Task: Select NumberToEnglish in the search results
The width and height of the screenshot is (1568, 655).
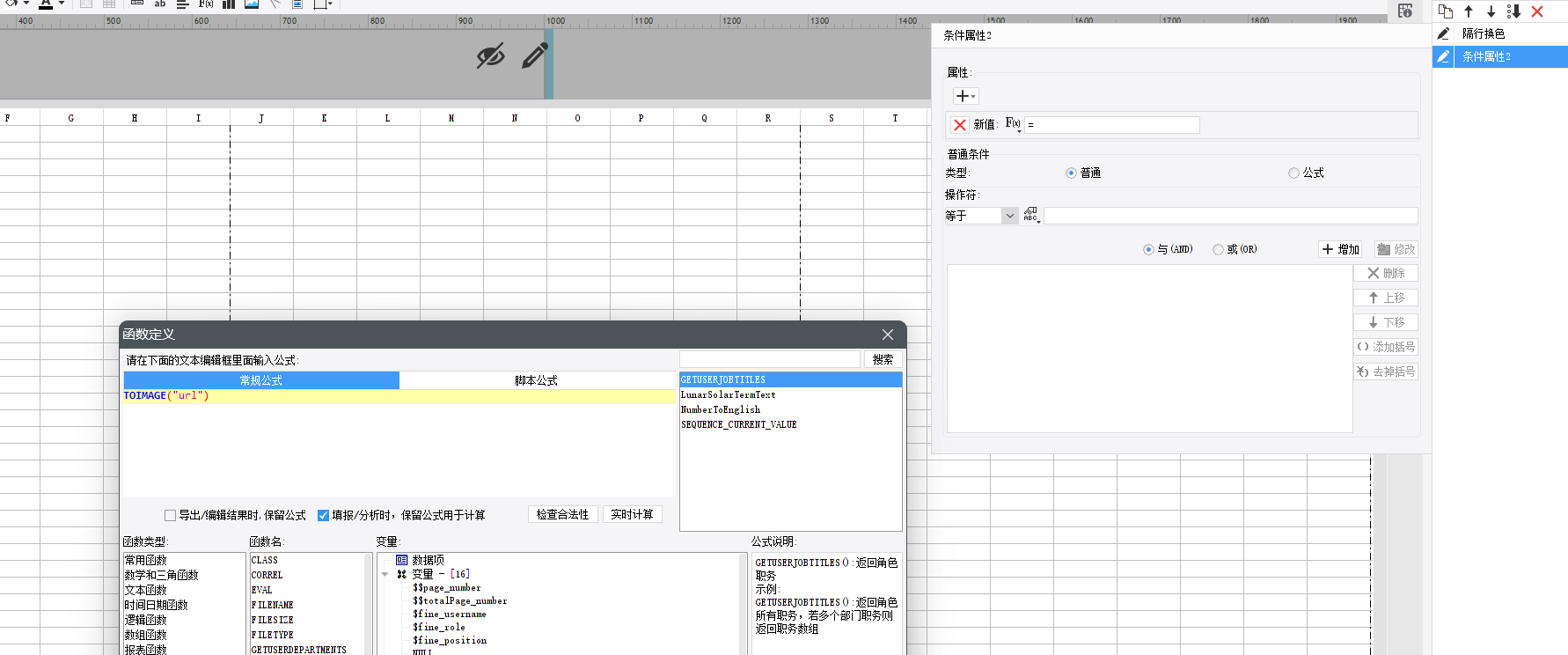Action: [790, 409]
